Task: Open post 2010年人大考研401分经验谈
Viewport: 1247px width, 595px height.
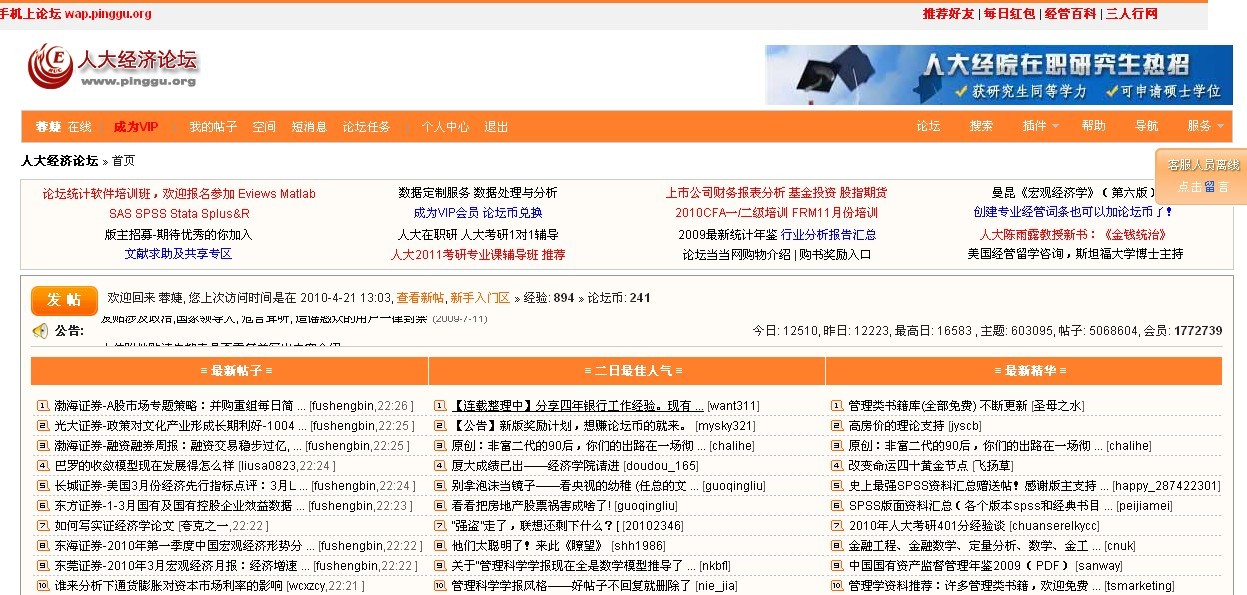Action: tap(927, 526)
